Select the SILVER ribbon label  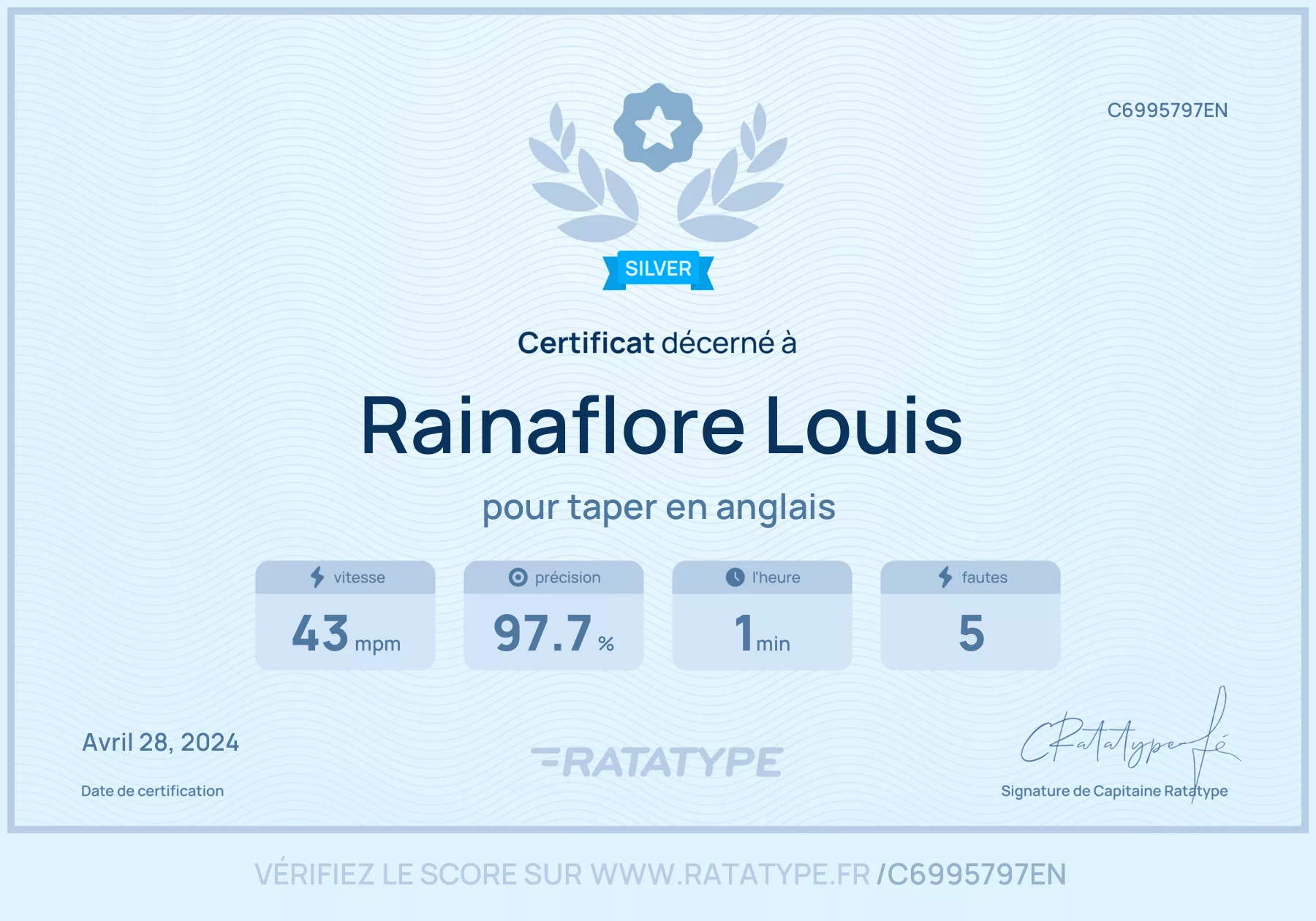tap(658, 269)
